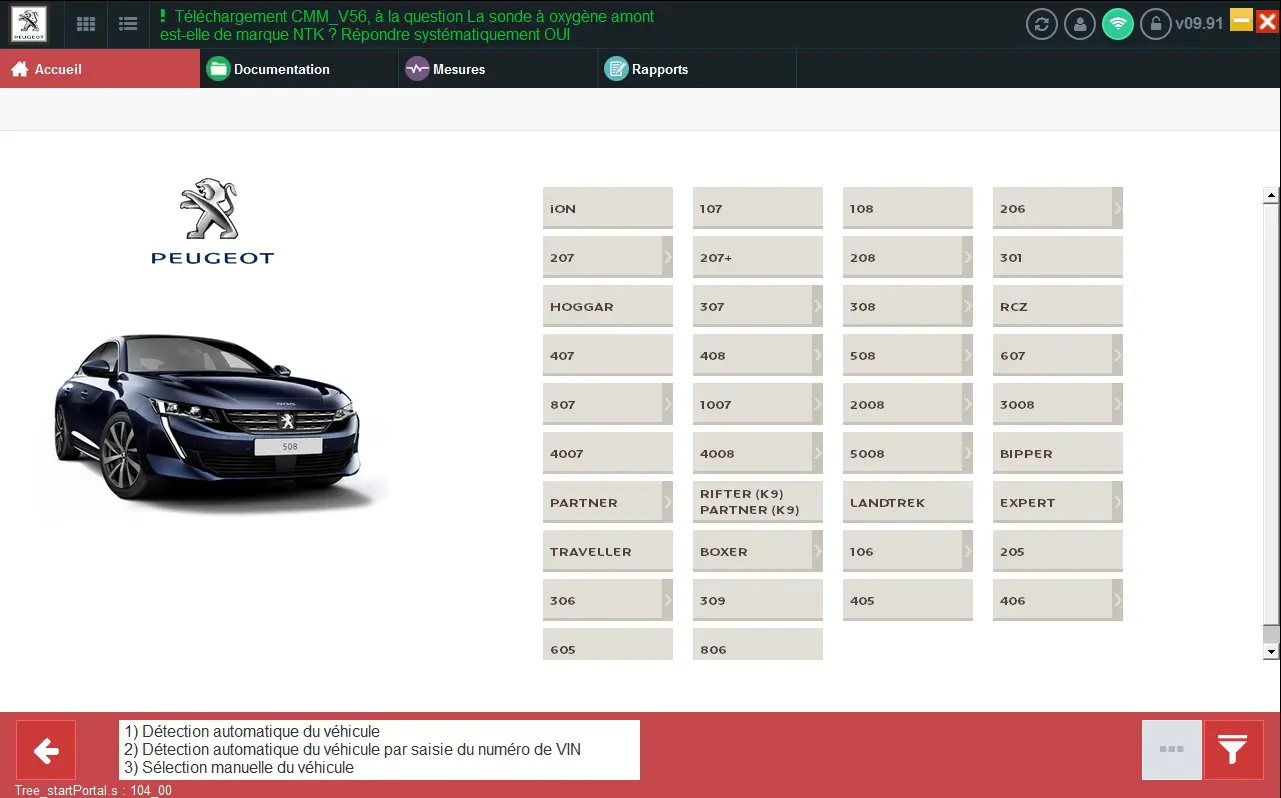Open the Rapports tab

659,69
